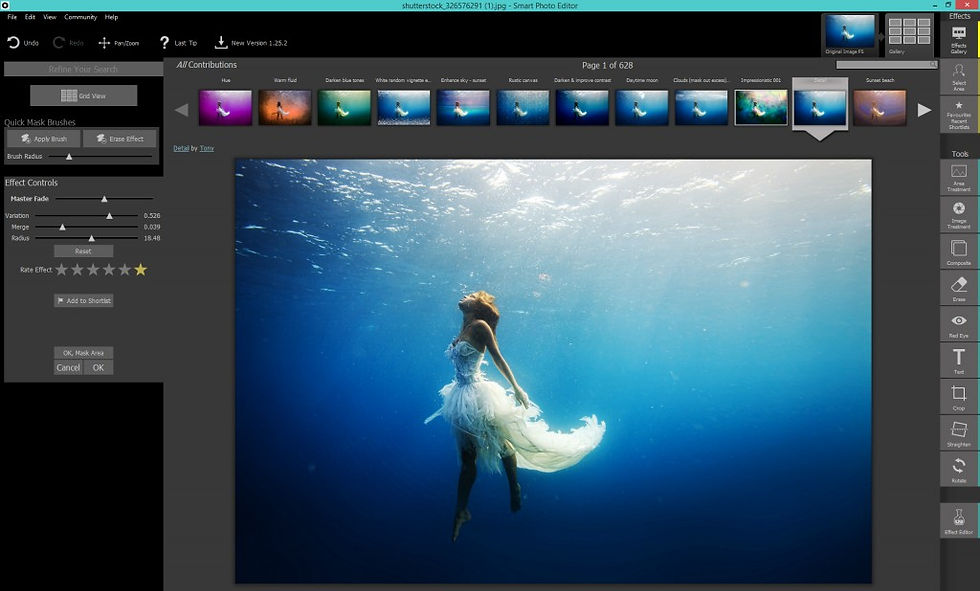Viewport: 980px width, 591px height.
Task: Select the Rotate tool
Action: (x=959, y=469)
